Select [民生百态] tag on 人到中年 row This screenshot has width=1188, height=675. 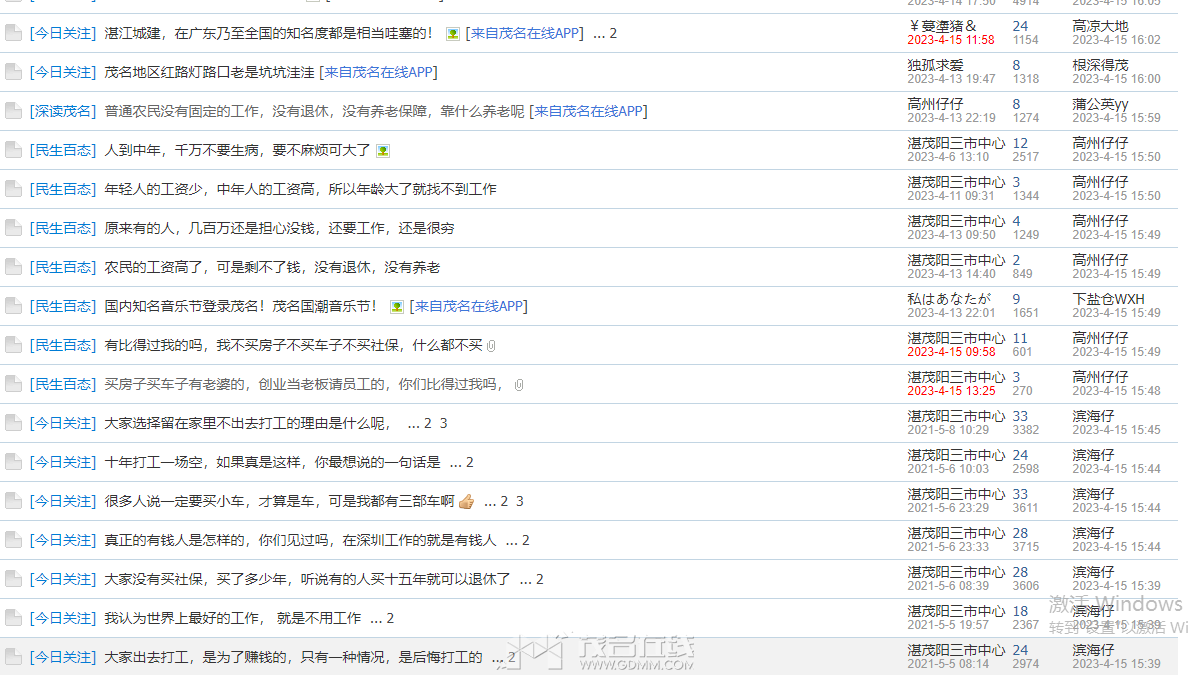pyautogui.click(x=63, y=150)
